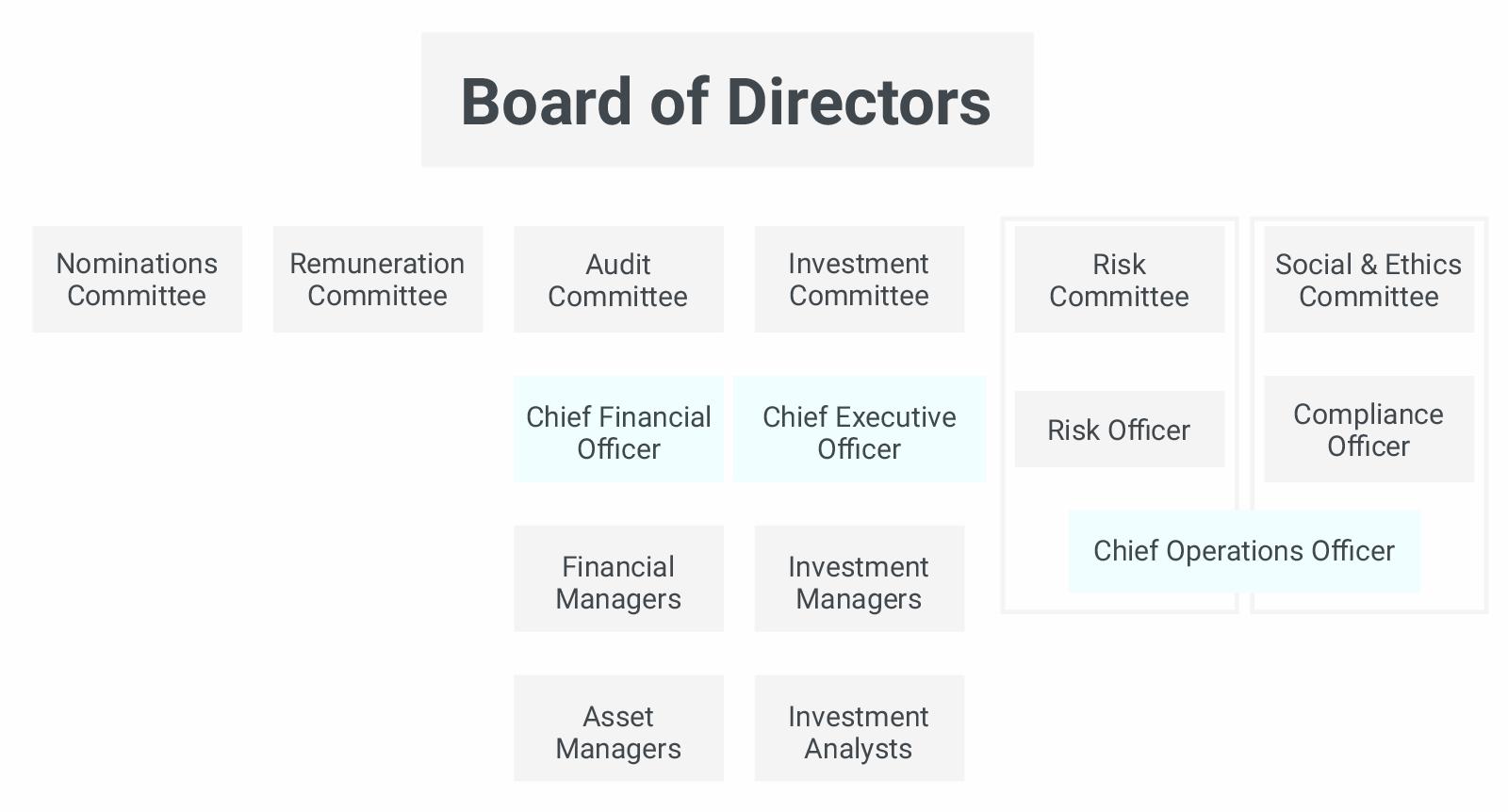Select the Risk Officer node

[x=1119, y=430]
